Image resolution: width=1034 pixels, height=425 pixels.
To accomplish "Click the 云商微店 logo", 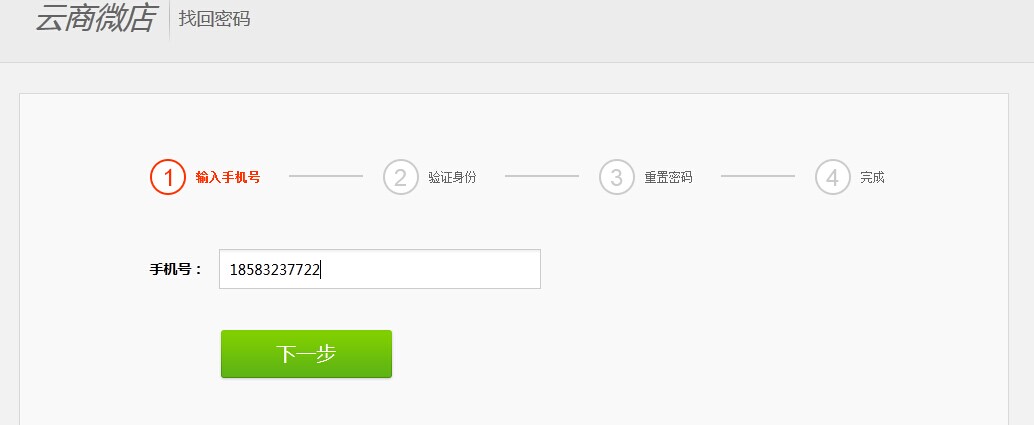I will click(96, 18).
